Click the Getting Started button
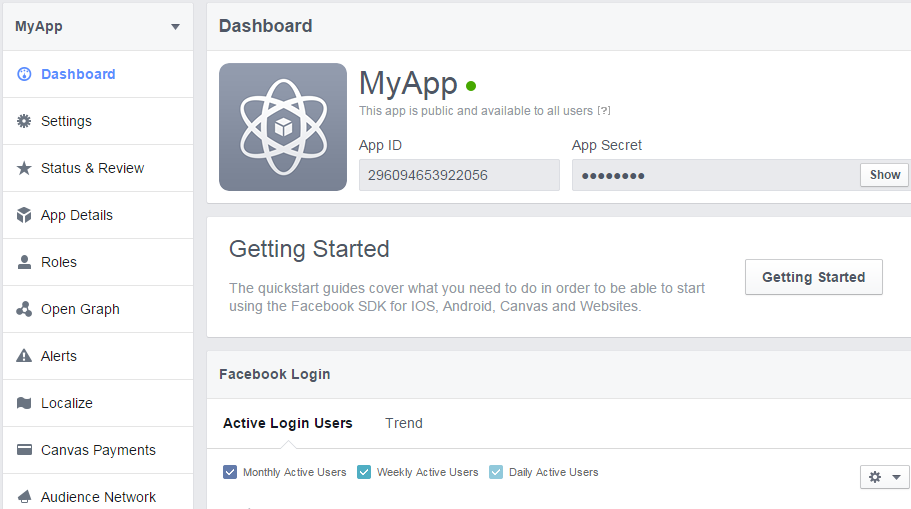911x509 pixels. click(x=813, y=277)
